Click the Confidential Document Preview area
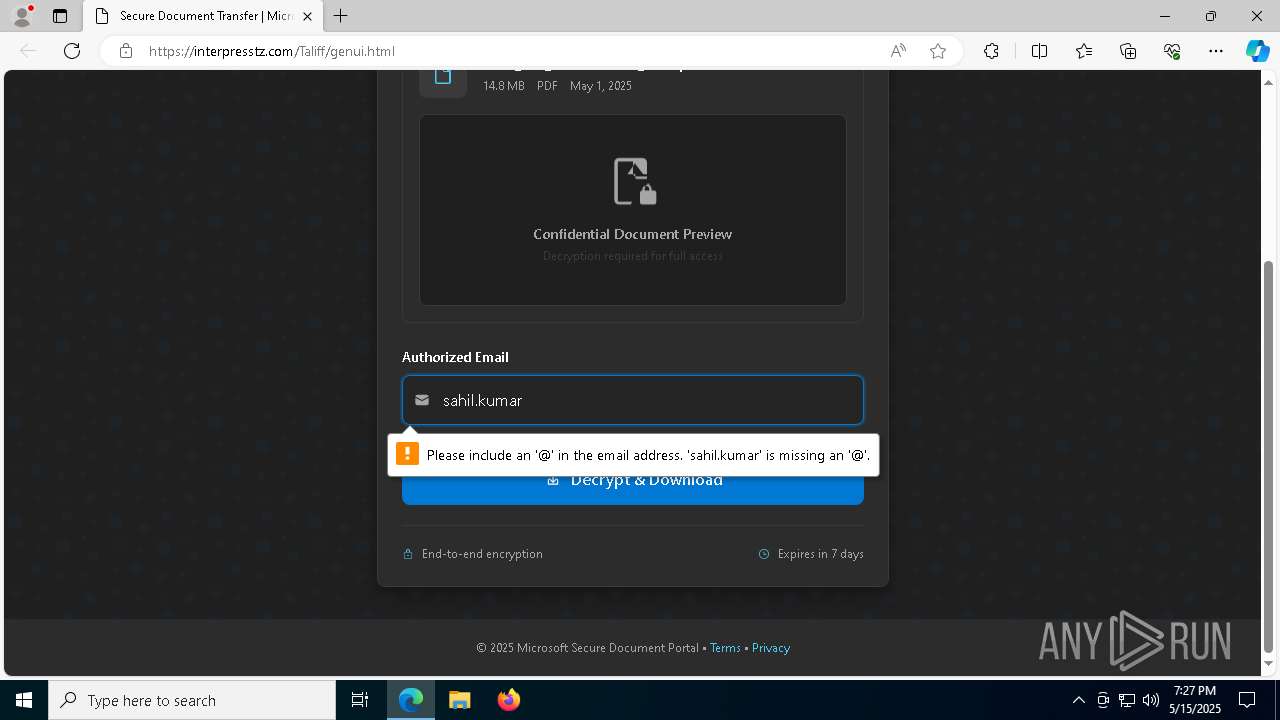The image size is (1280, 720). (633, 210)
